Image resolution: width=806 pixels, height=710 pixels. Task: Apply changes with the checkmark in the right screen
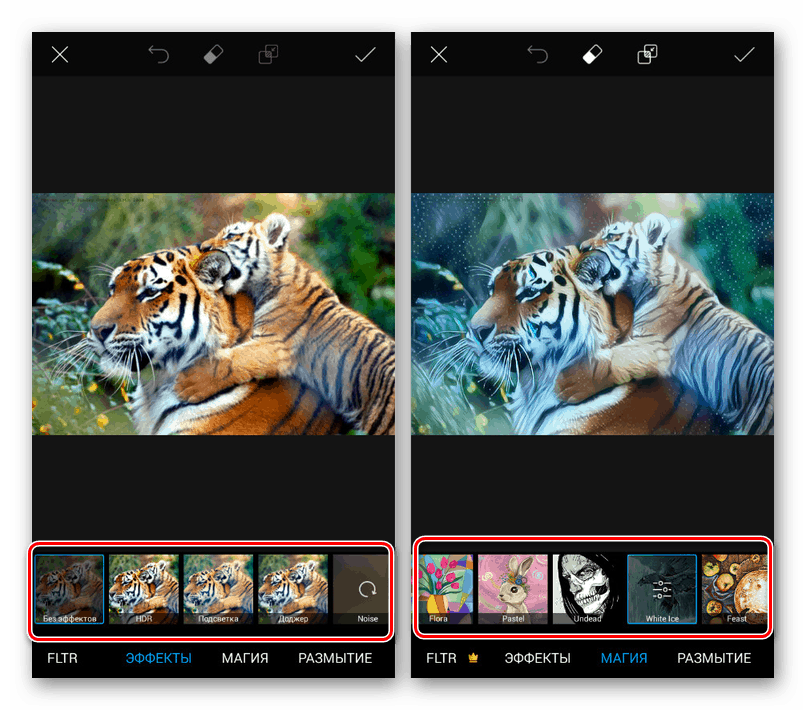coord(744,54)
